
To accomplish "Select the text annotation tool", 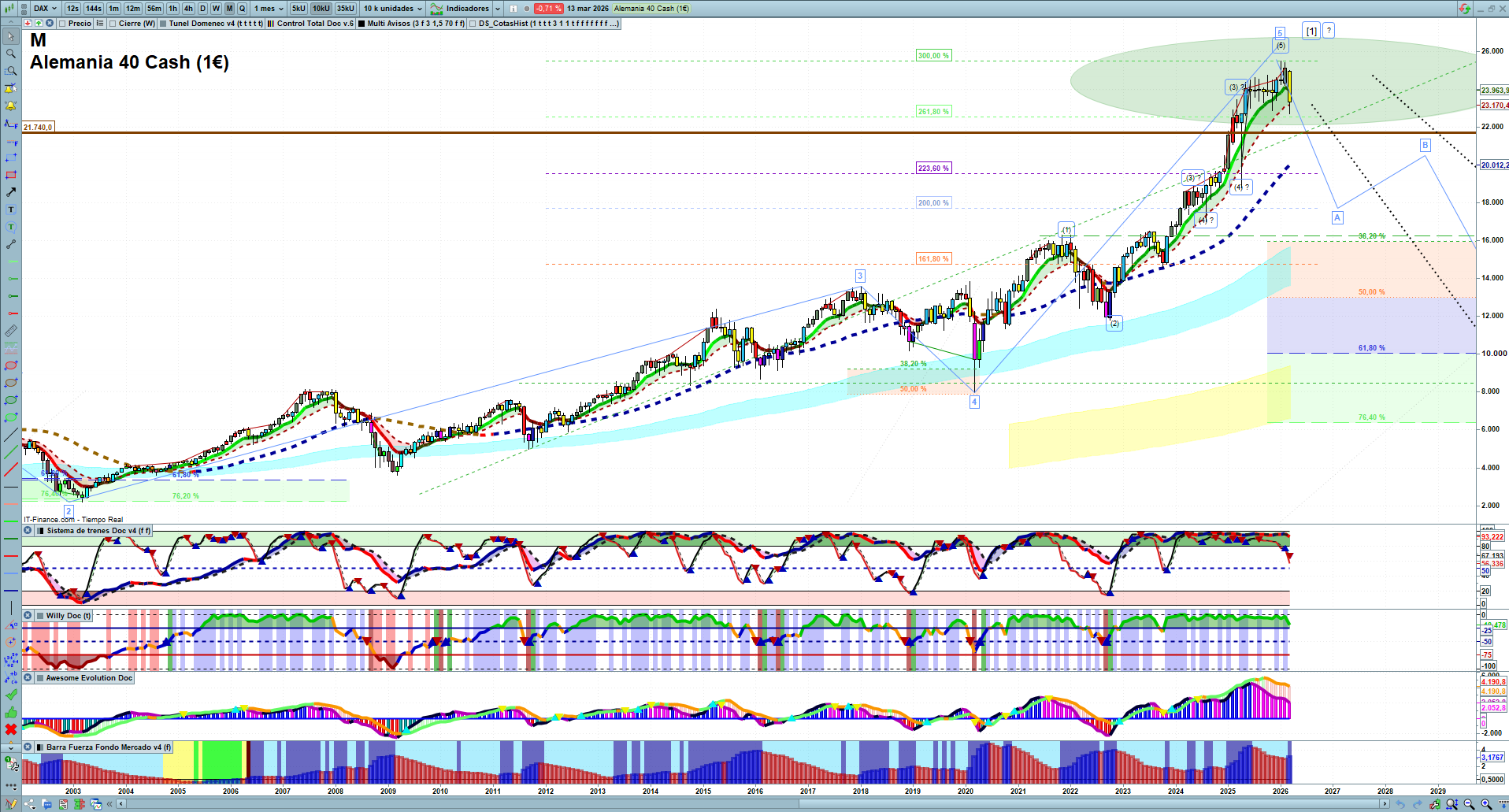I will pos(11,209).
